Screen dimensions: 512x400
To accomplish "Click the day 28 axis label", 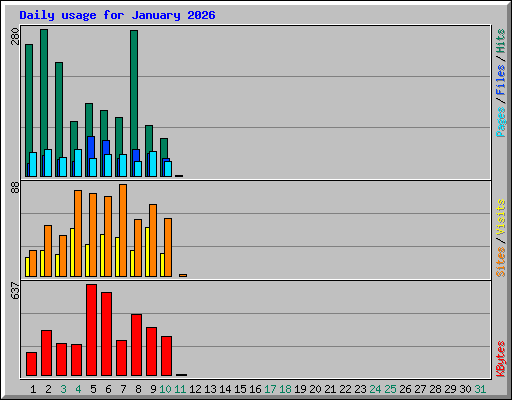I will coord(435,389).
